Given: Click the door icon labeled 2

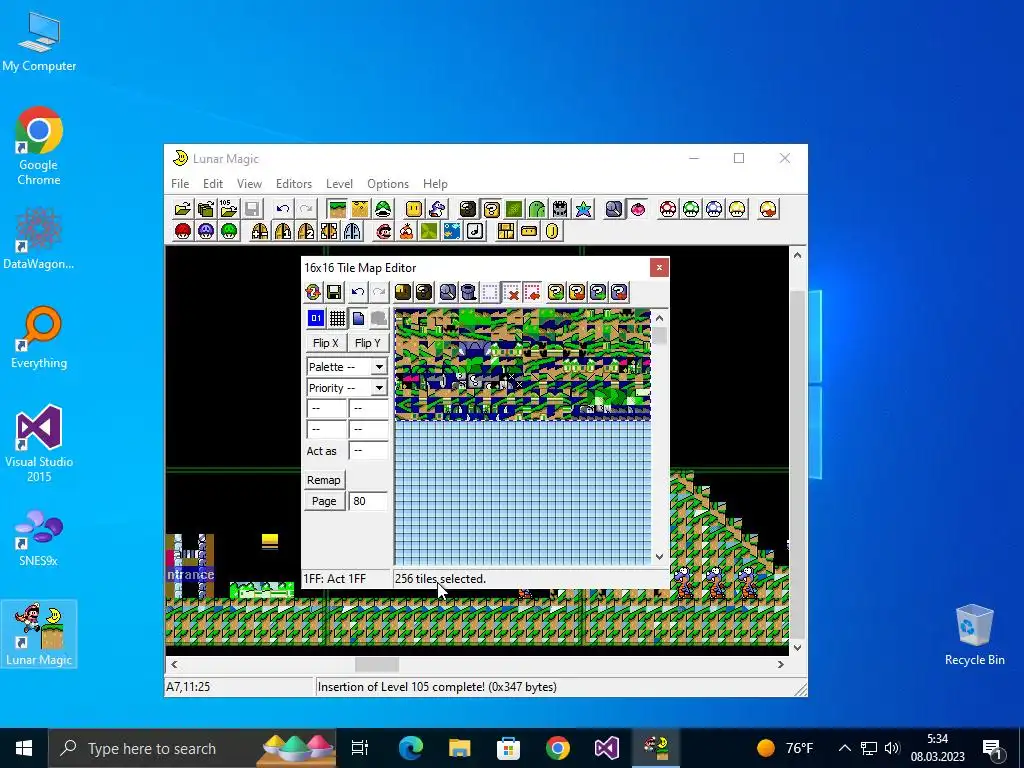Looking at the screenshot, I should coord(306,231).
